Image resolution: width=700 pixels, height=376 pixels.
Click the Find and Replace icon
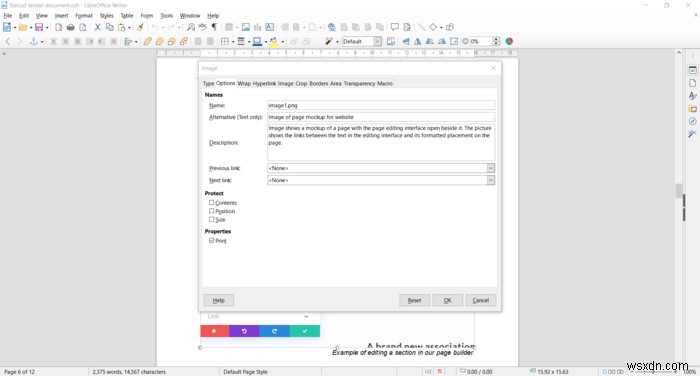(x=191, y=27)
